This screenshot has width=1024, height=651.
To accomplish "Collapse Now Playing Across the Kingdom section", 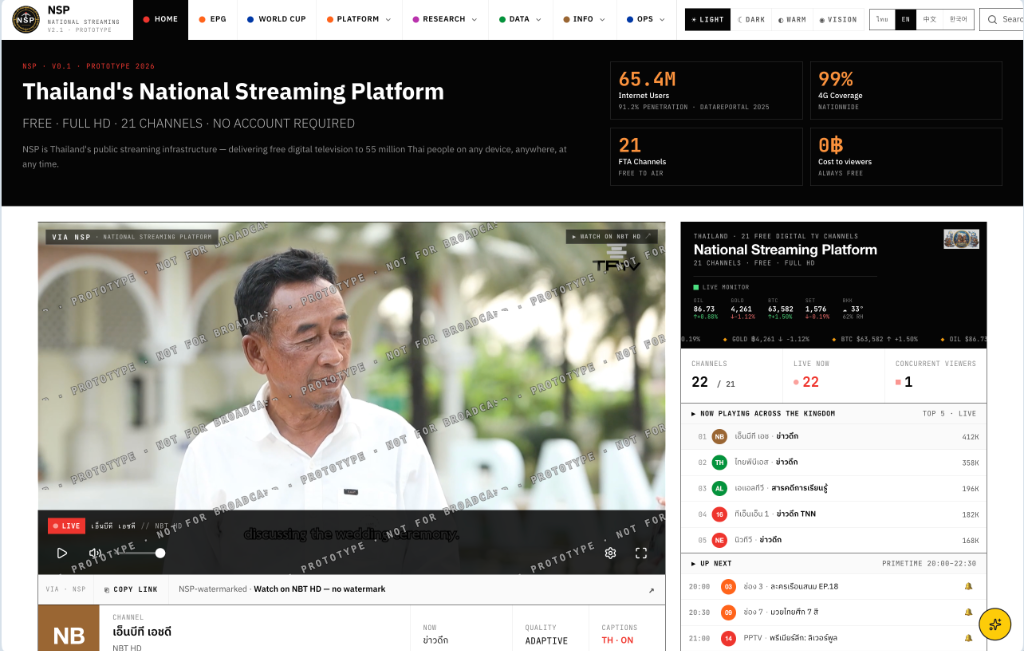I will coord(693,414).
